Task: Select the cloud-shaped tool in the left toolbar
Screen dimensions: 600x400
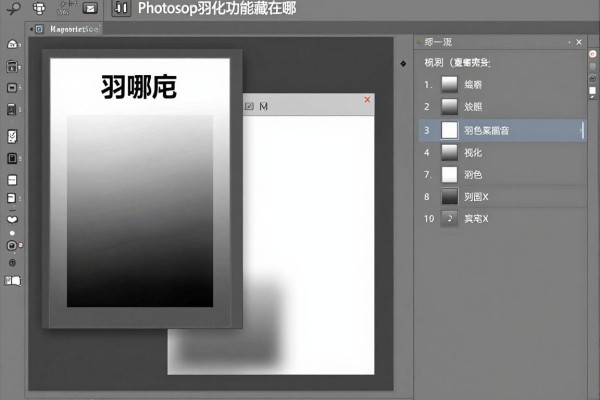Action: [12, 44]
